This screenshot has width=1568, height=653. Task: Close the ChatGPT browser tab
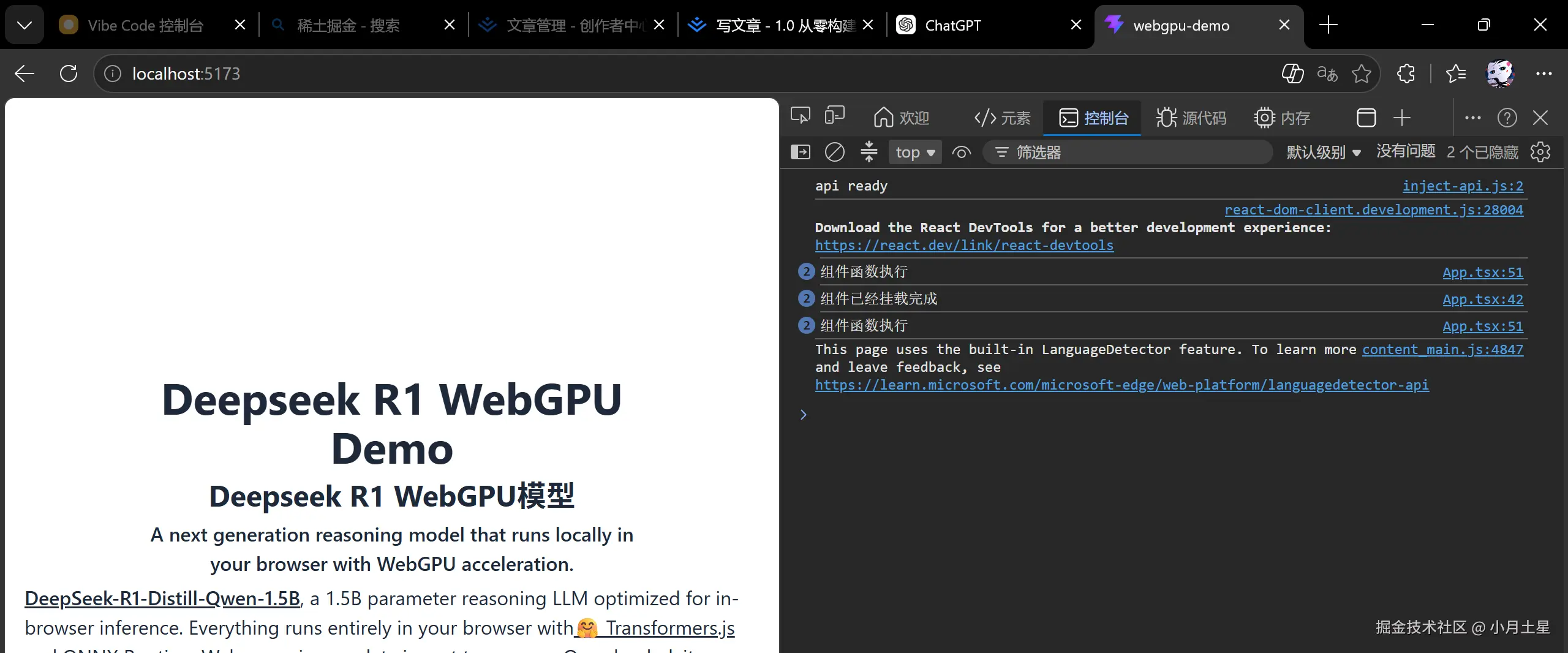(x=1076, y=25)
